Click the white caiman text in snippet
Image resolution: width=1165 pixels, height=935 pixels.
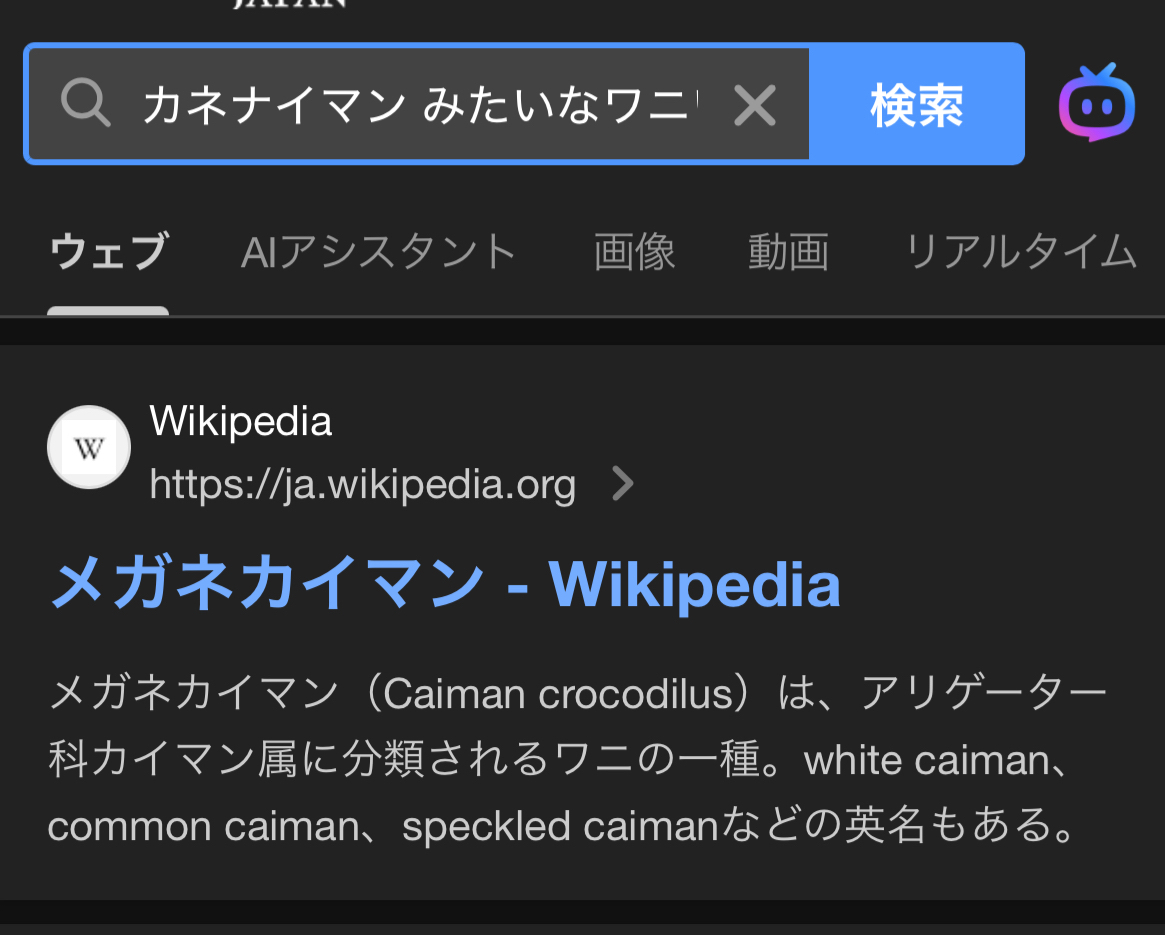(926, 761)
